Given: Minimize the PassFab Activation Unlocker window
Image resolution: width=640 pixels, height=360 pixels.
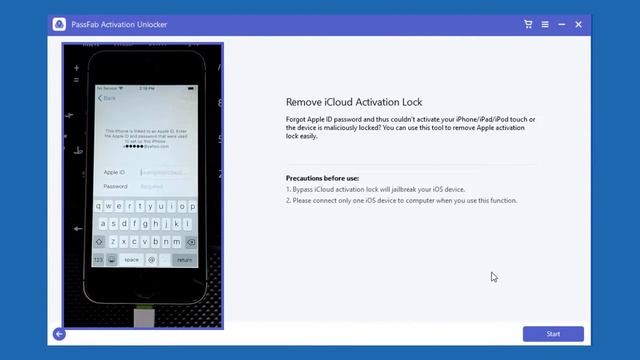Looking at the screenshot, I should [562, 24].
